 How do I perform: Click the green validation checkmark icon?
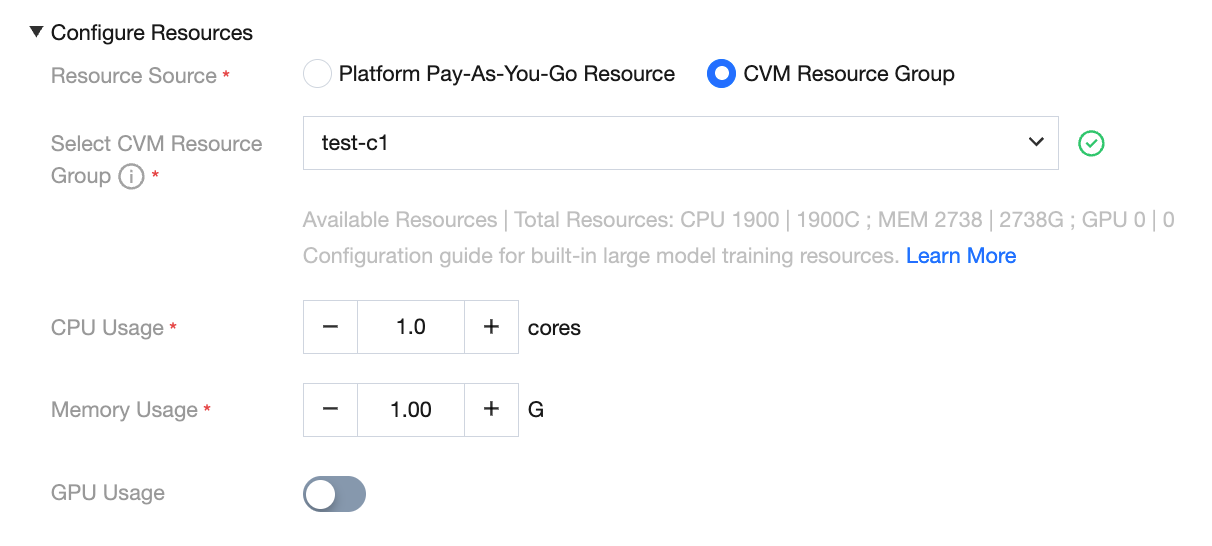click(x=1091, y=144)
